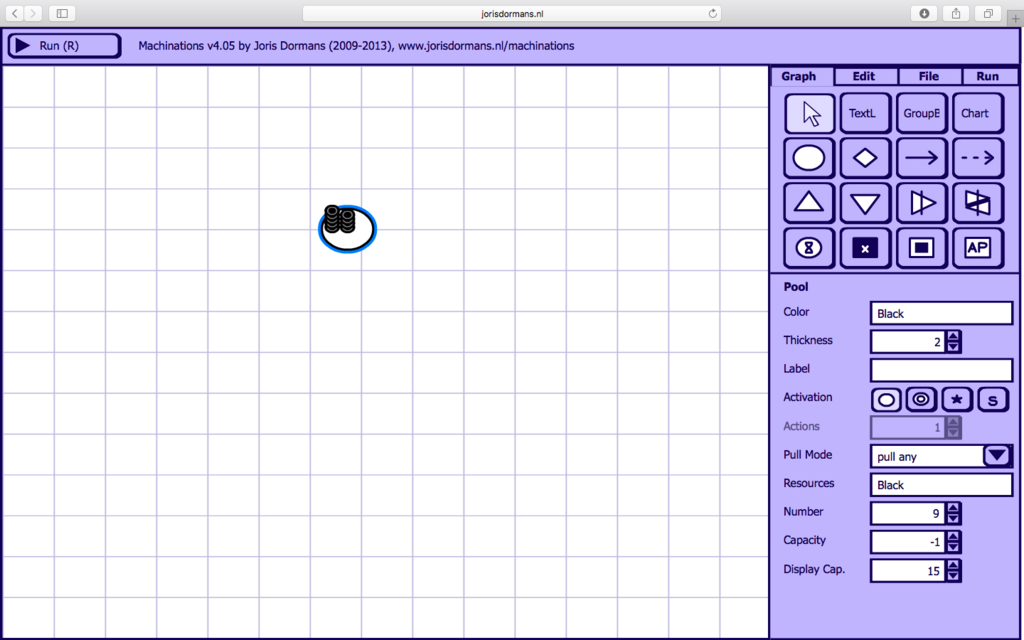Decrease Thickness stepper value
Image resolution: width=1024 pixels, height=640 pixels.
click(x=953, y=347)
